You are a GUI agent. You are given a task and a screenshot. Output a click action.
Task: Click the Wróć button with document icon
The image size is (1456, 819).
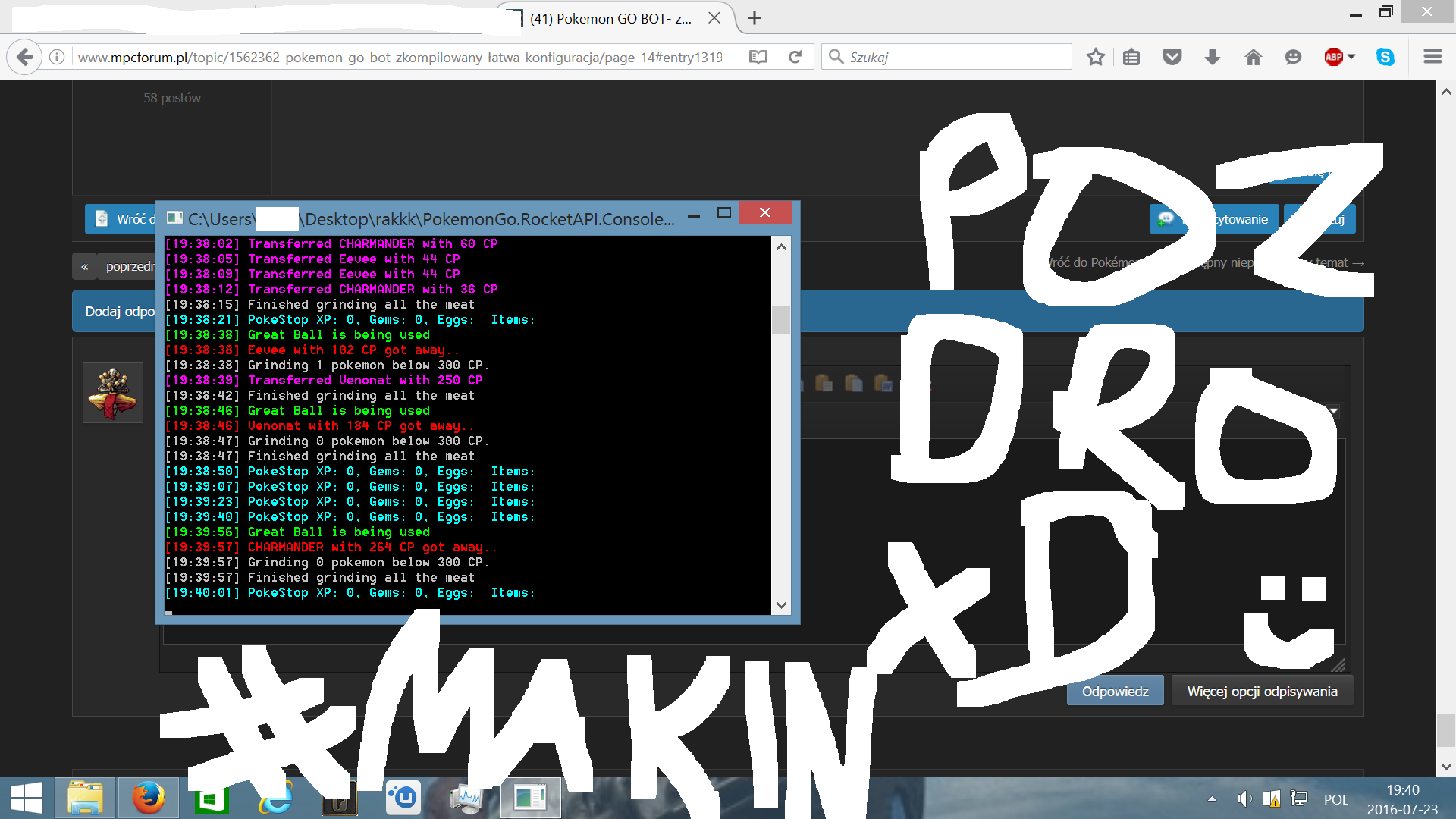click(121, 219)
